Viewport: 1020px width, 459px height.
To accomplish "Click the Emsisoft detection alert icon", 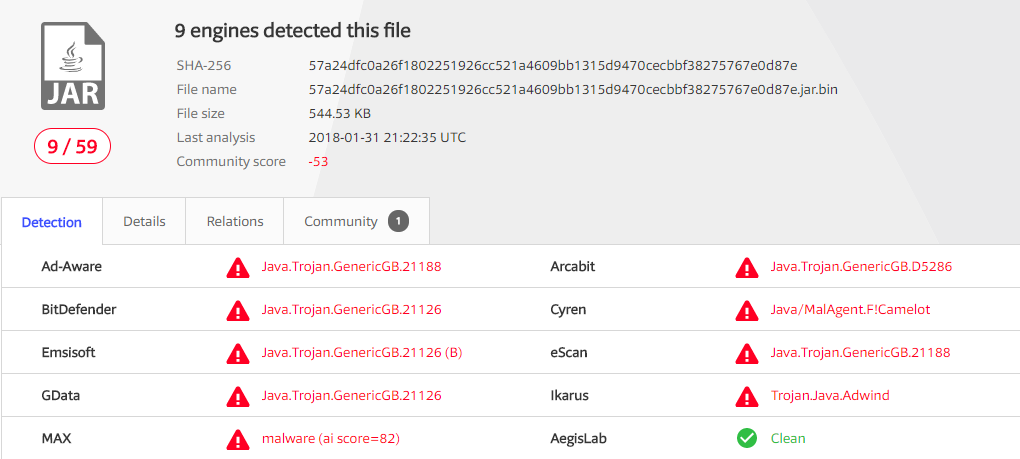I will [238, 353].
